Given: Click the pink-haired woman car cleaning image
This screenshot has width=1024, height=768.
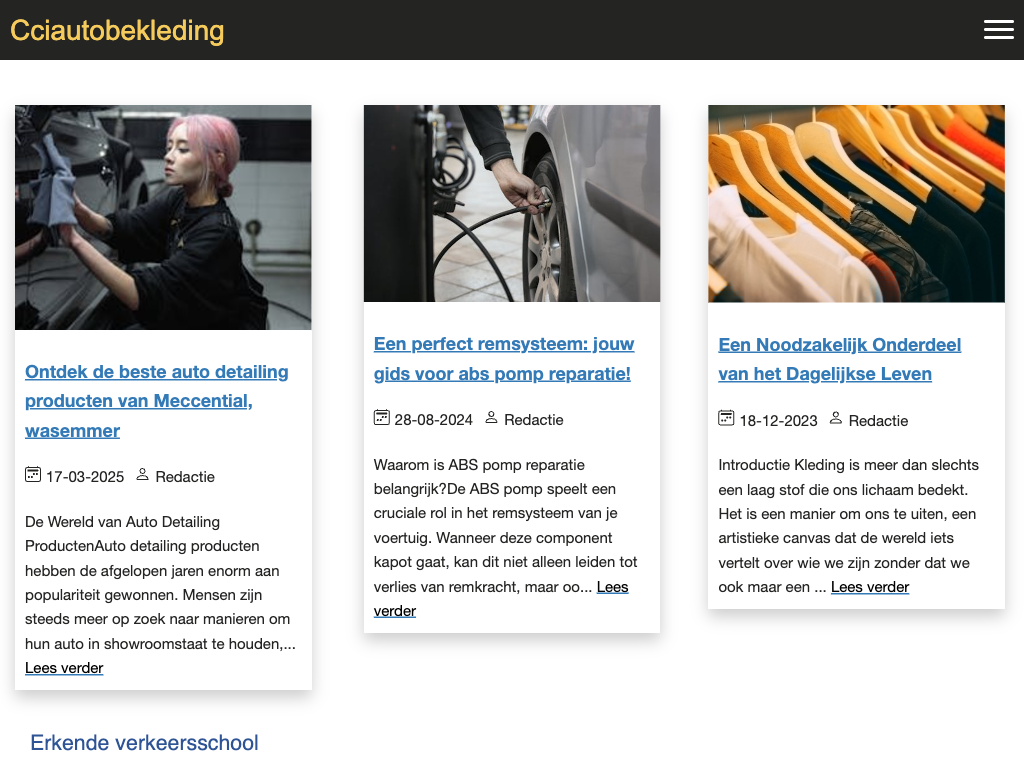Looking at the screenshot, I should [x=163, y=217].
